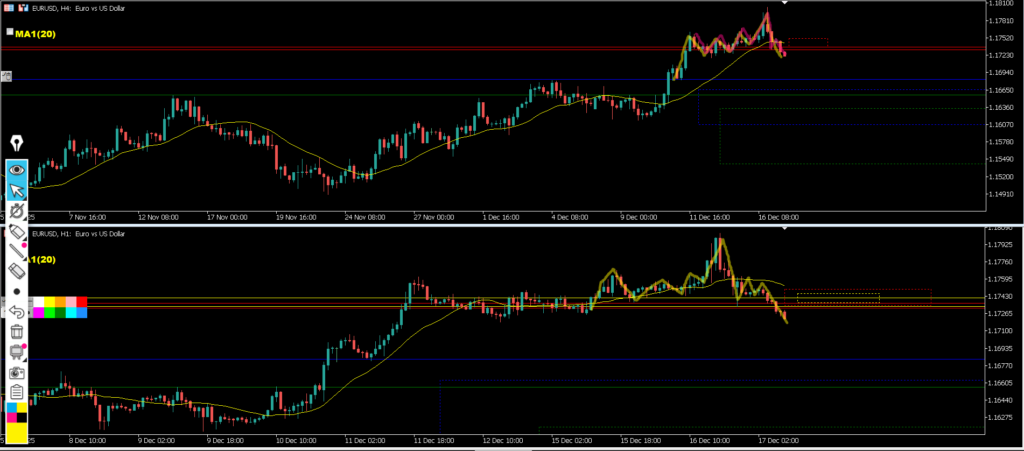Click the crossed-out circle tool

coord(16,211)
